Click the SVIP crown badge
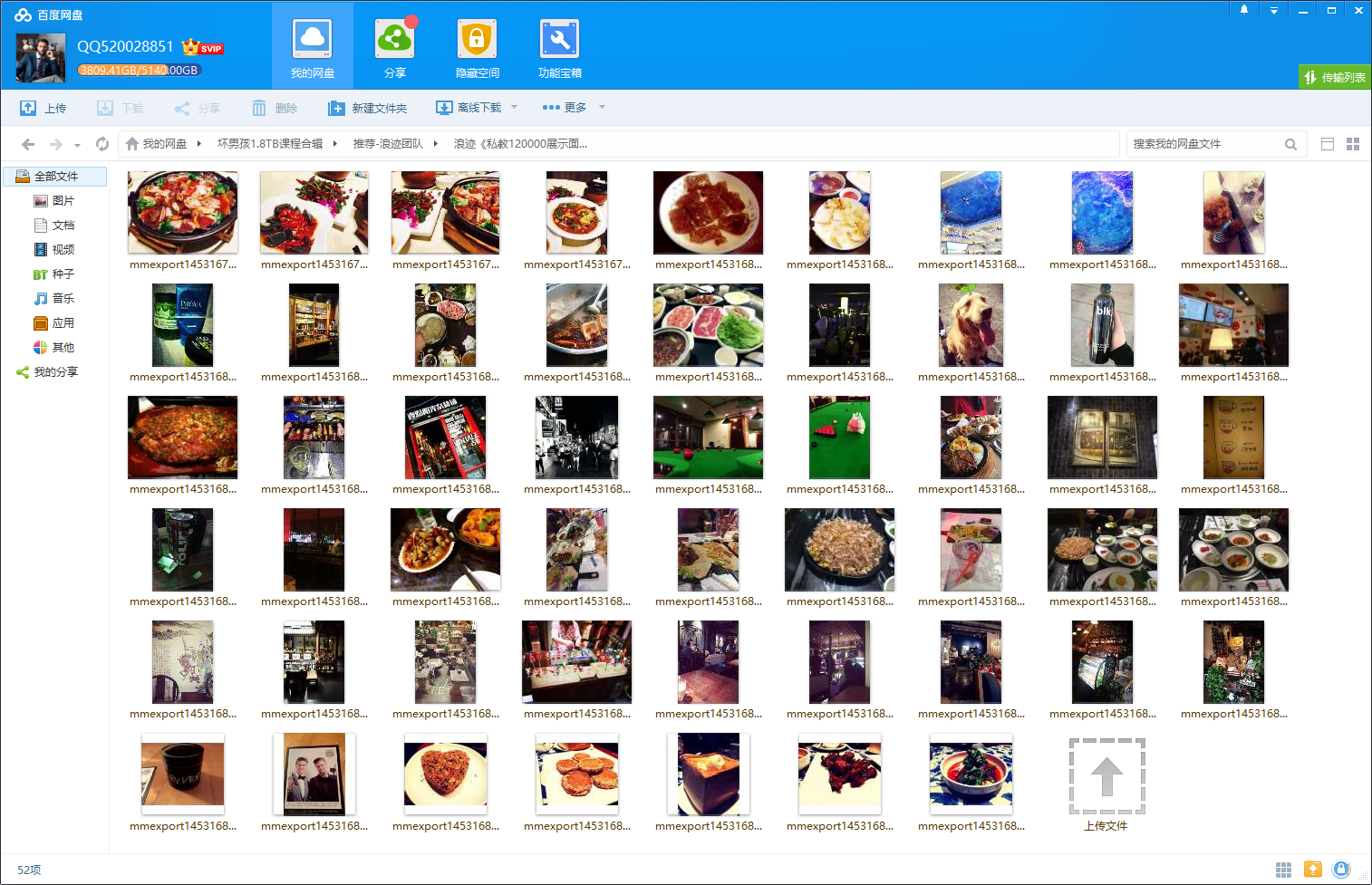1372x885 pixels. click(x=202, y=47)
